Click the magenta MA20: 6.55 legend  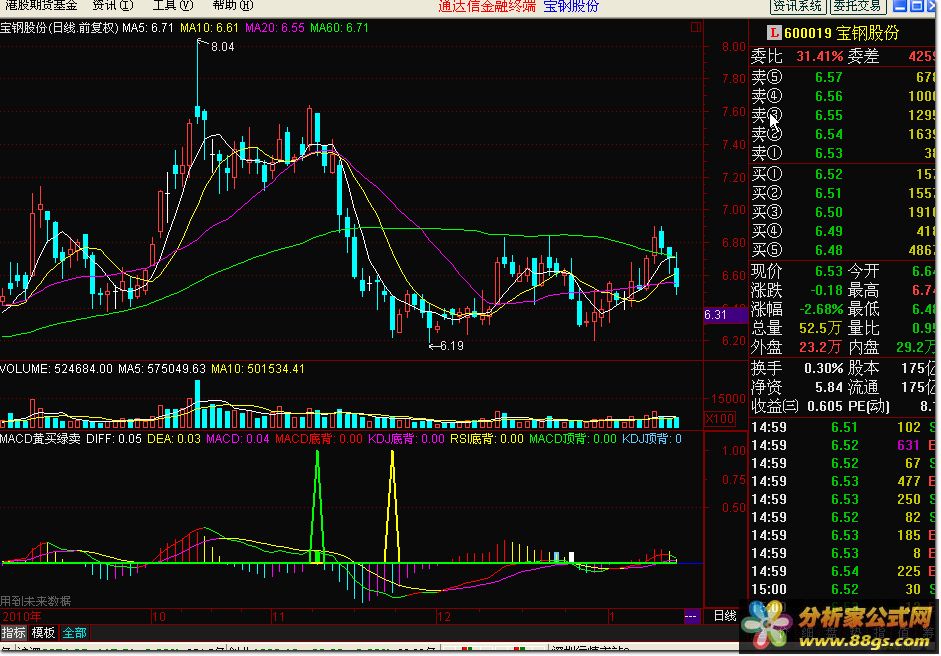pos(275,28)
